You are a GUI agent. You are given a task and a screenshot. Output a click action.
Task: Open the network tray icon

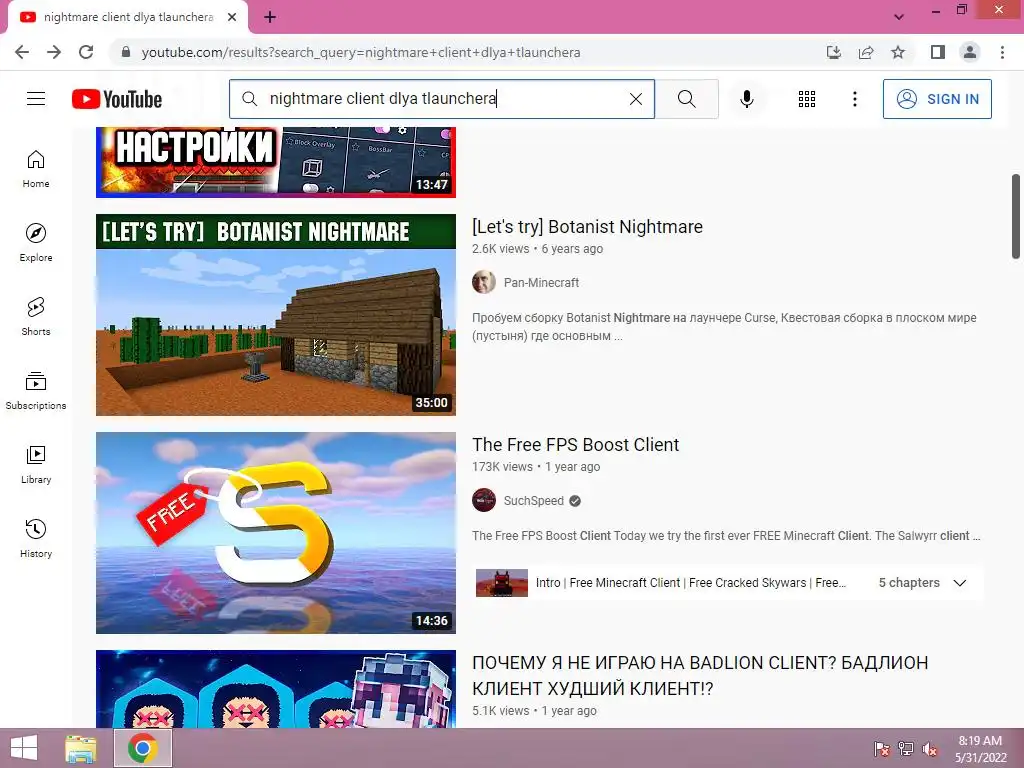(x=906, y=748)
